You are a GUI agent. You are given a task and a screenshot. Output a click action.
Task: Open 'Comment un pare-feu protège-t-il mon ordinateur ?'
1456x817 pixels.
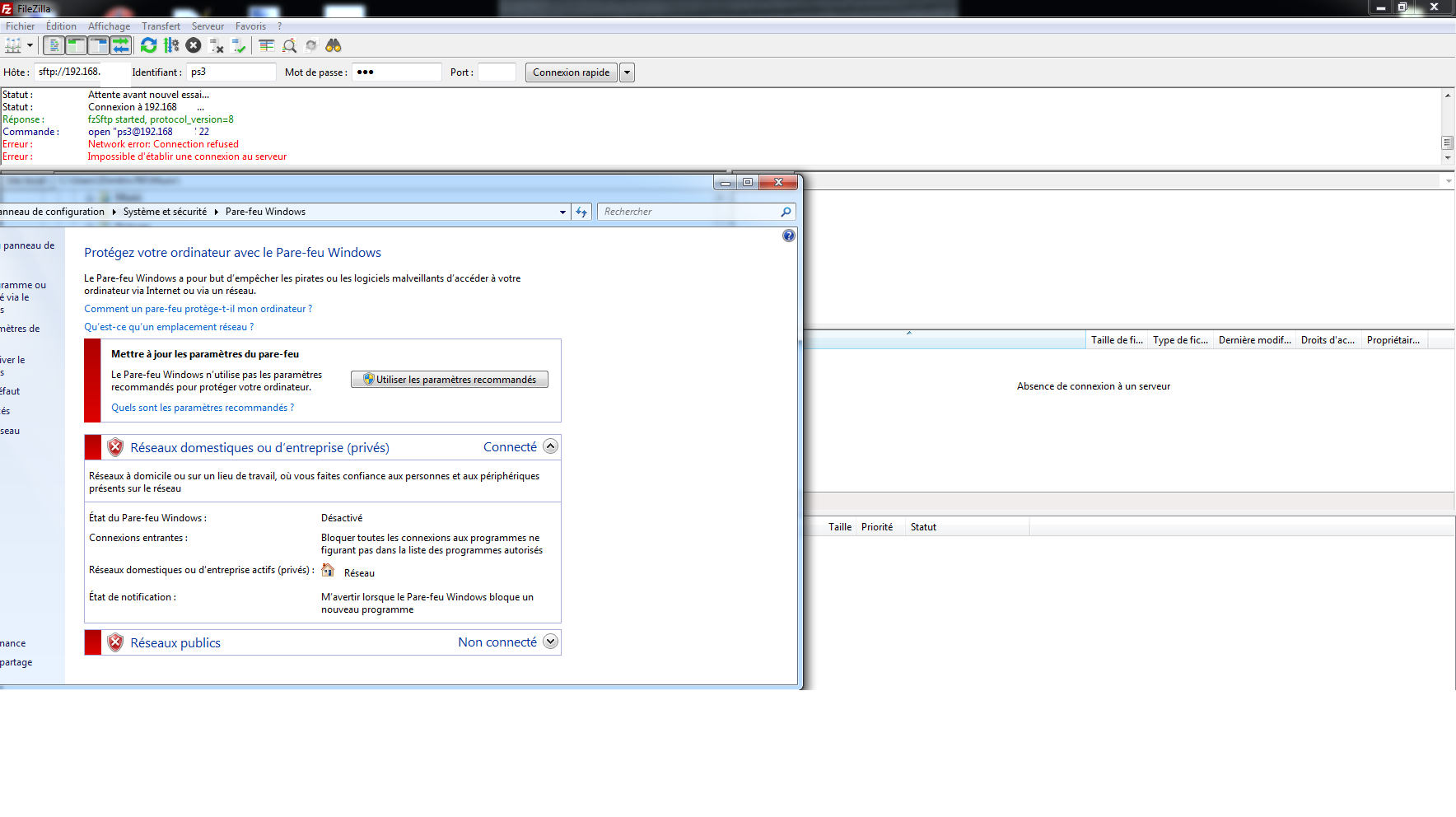point(198,309)
